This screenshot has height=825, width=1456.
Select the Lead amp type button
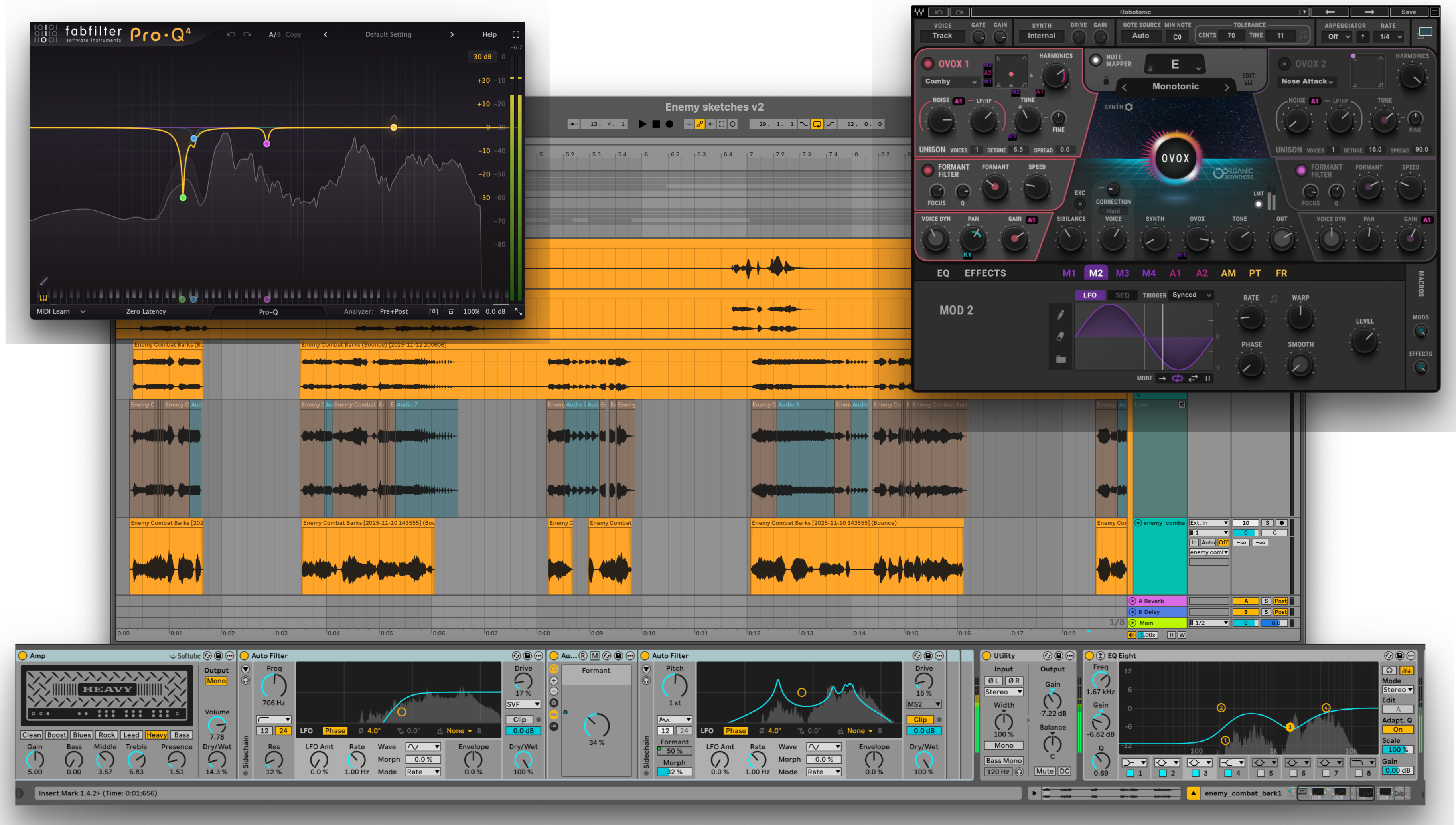[131, 735]
